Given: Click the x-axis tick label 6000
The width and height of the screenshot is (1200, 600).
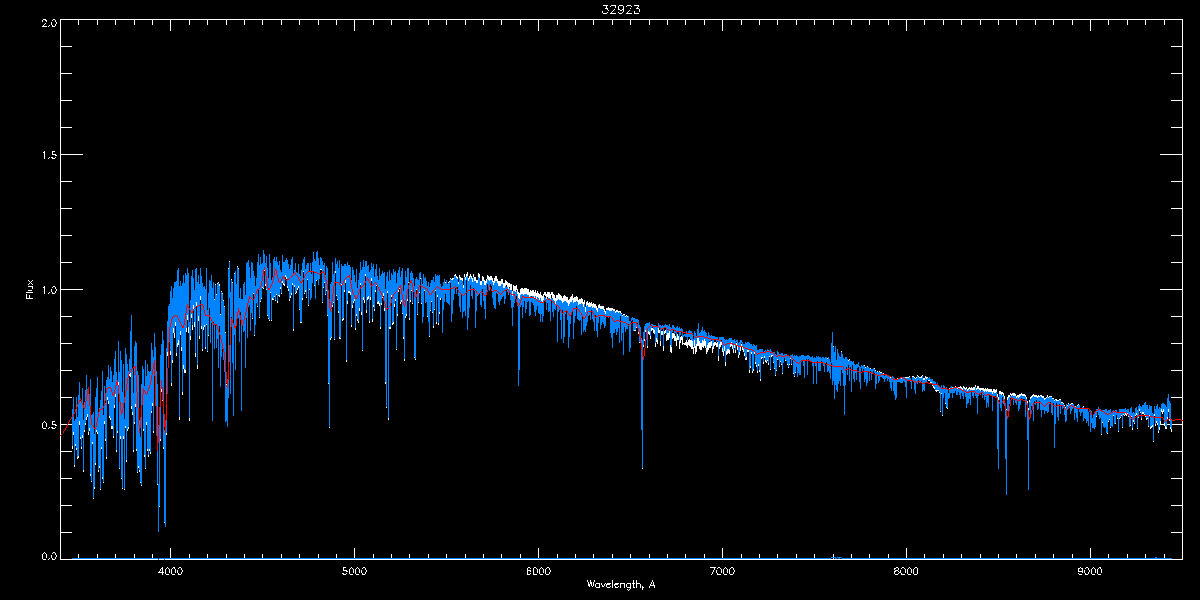Looking at the screenshot, I should pyautogui.click(x=539, y=571).
